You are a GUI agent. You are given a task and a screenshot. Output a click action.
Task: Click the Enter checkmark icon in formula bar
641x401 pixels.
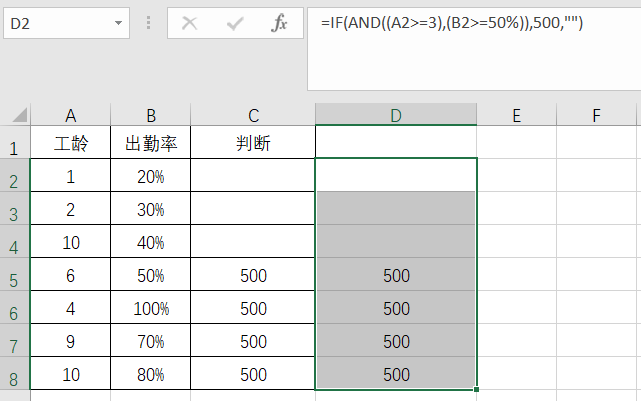coord(235,23)
